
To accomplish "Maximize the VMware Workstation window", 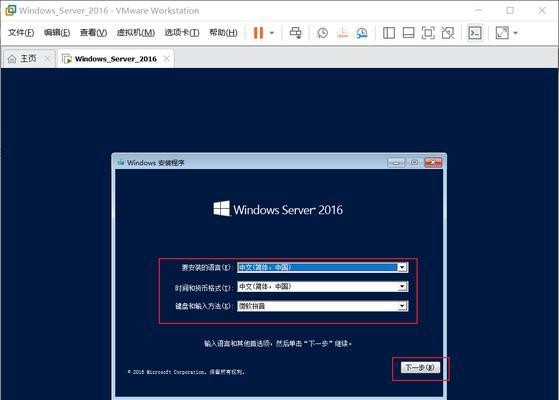I will tap(510, 11).
